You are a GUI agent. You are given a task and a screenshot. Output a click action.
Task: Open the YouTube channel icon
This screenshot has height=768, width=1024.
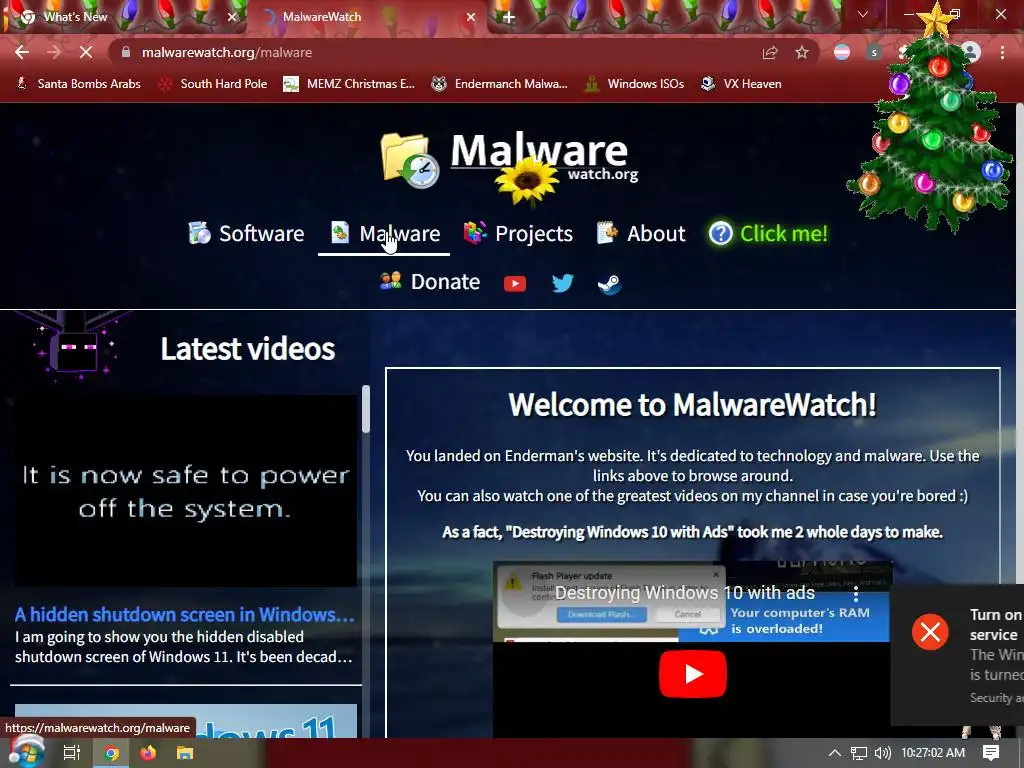515,283
